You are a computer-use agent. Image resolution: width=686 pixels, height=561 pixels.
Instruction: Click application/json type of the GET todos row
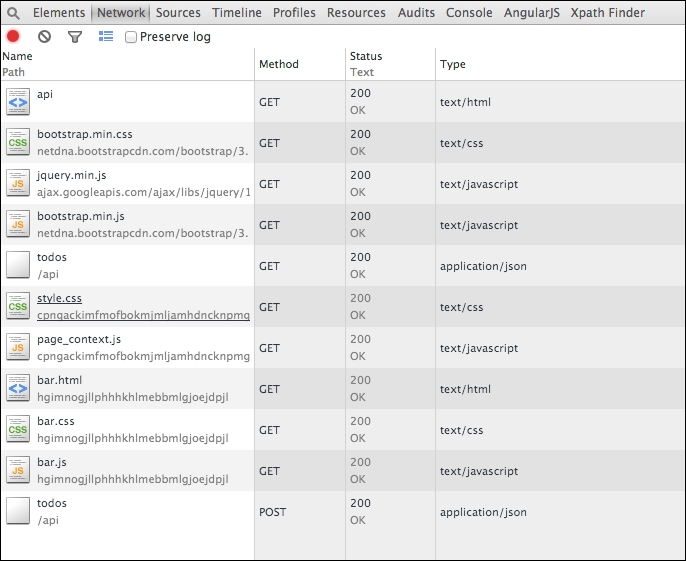pos(483,266)
